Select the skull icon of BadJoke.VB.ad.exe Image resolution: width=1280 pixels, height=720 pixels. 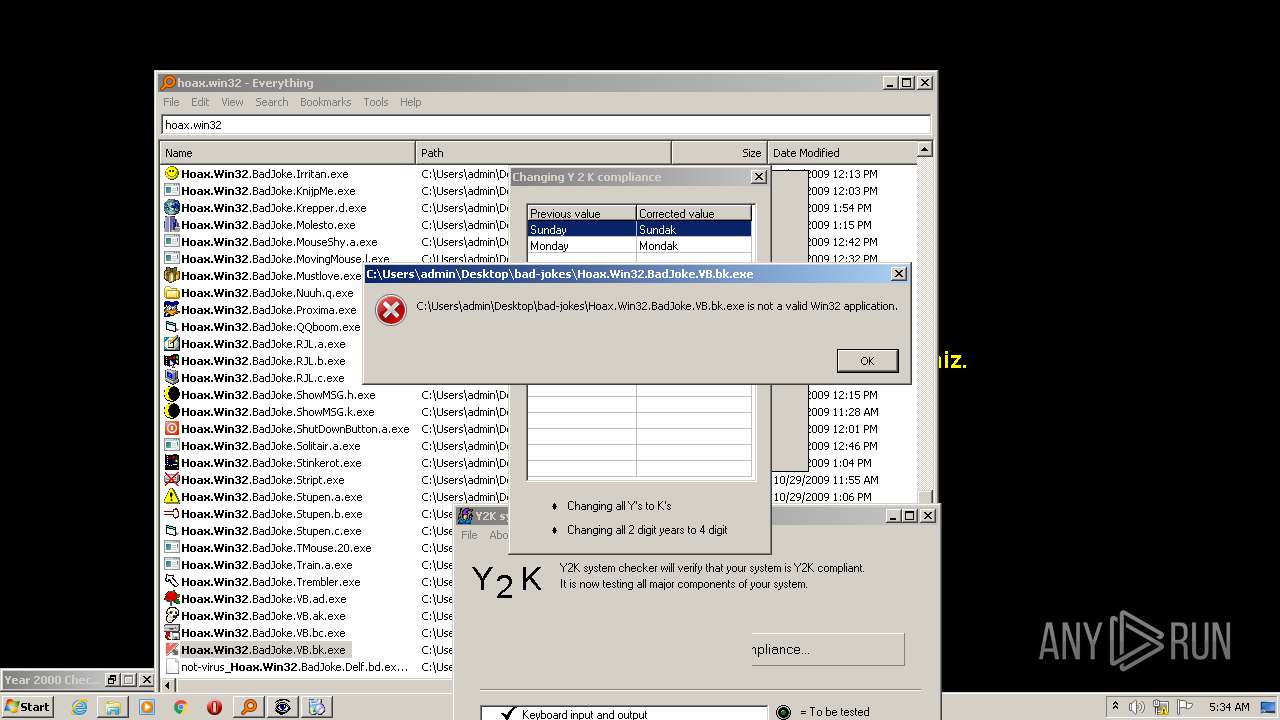(x=172, y=598)
